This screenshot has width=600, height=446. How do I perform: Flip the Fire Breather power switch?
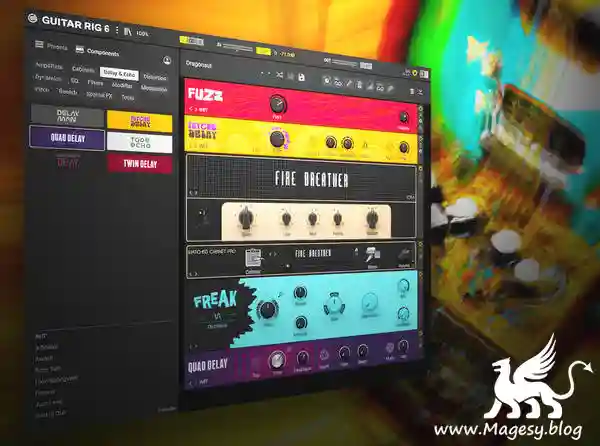[x=203, y=215]
